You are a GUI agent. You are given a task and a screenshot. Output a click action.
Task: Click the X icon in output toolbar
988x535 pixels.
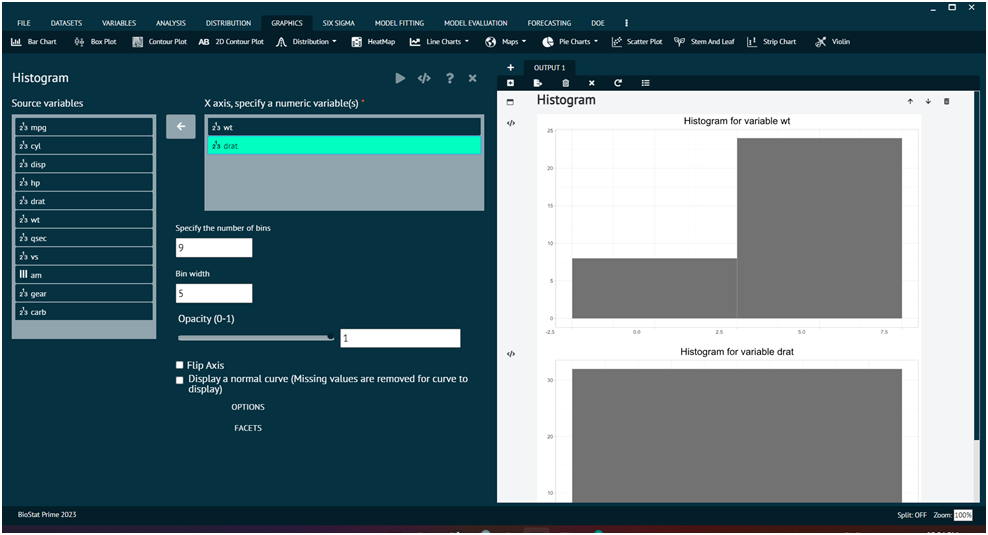[x=592, y=83]
